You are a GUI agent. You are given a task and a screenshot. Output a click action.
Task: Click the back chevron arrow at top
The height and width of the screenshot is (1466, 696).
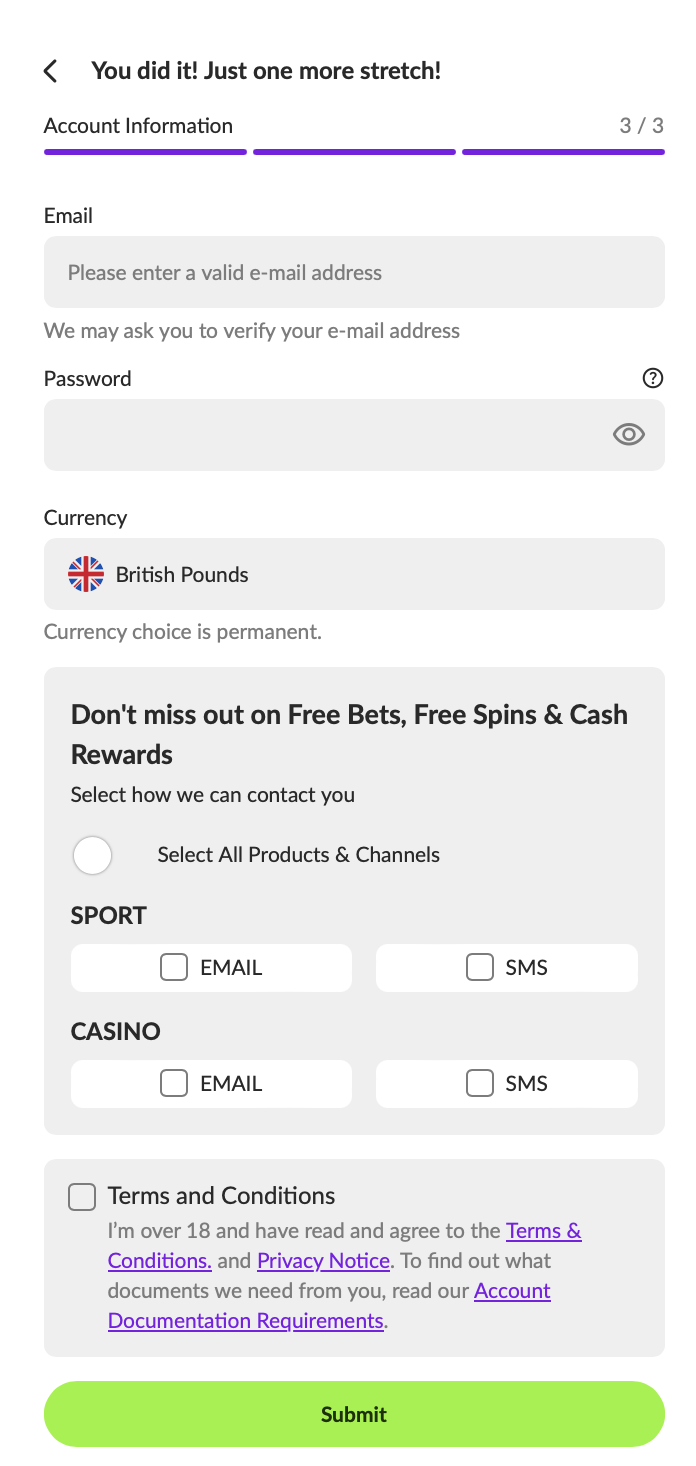(49, 70)
